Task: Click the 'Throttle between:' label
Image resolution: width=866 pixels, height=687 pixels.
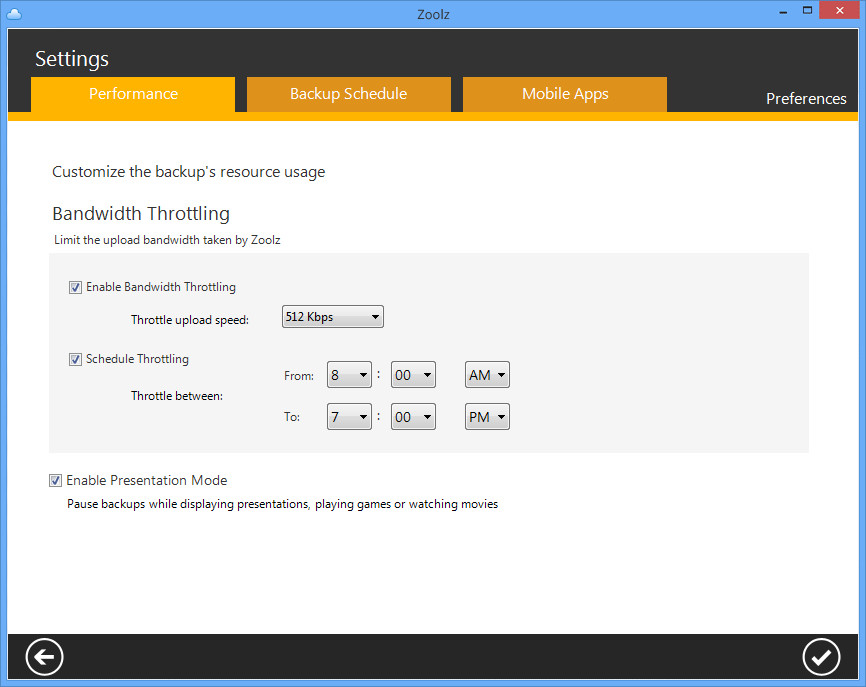Action: click(177, 396)
